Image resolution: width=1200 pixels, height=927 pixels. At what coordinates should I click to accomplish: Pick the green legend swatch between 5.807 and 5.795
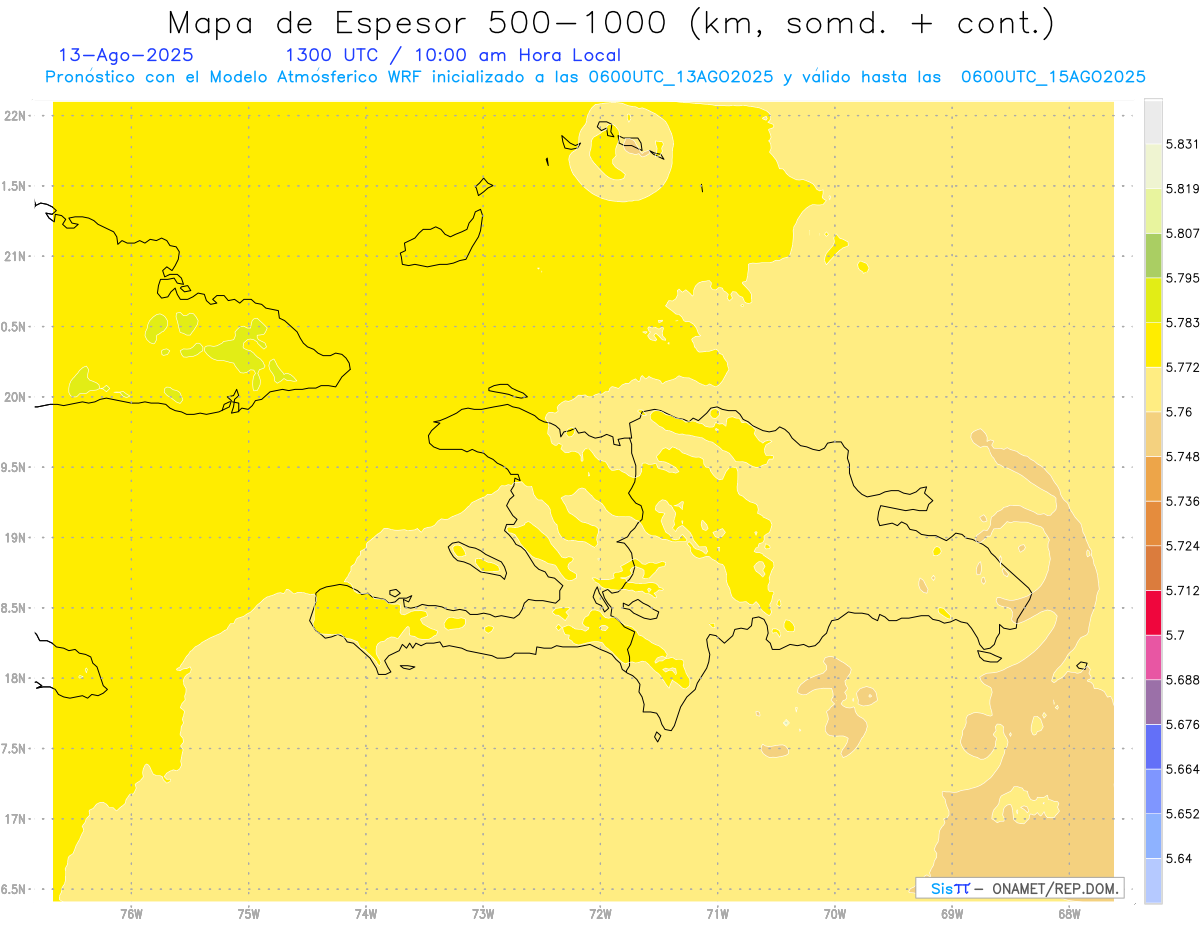[x=1153, y=255]
